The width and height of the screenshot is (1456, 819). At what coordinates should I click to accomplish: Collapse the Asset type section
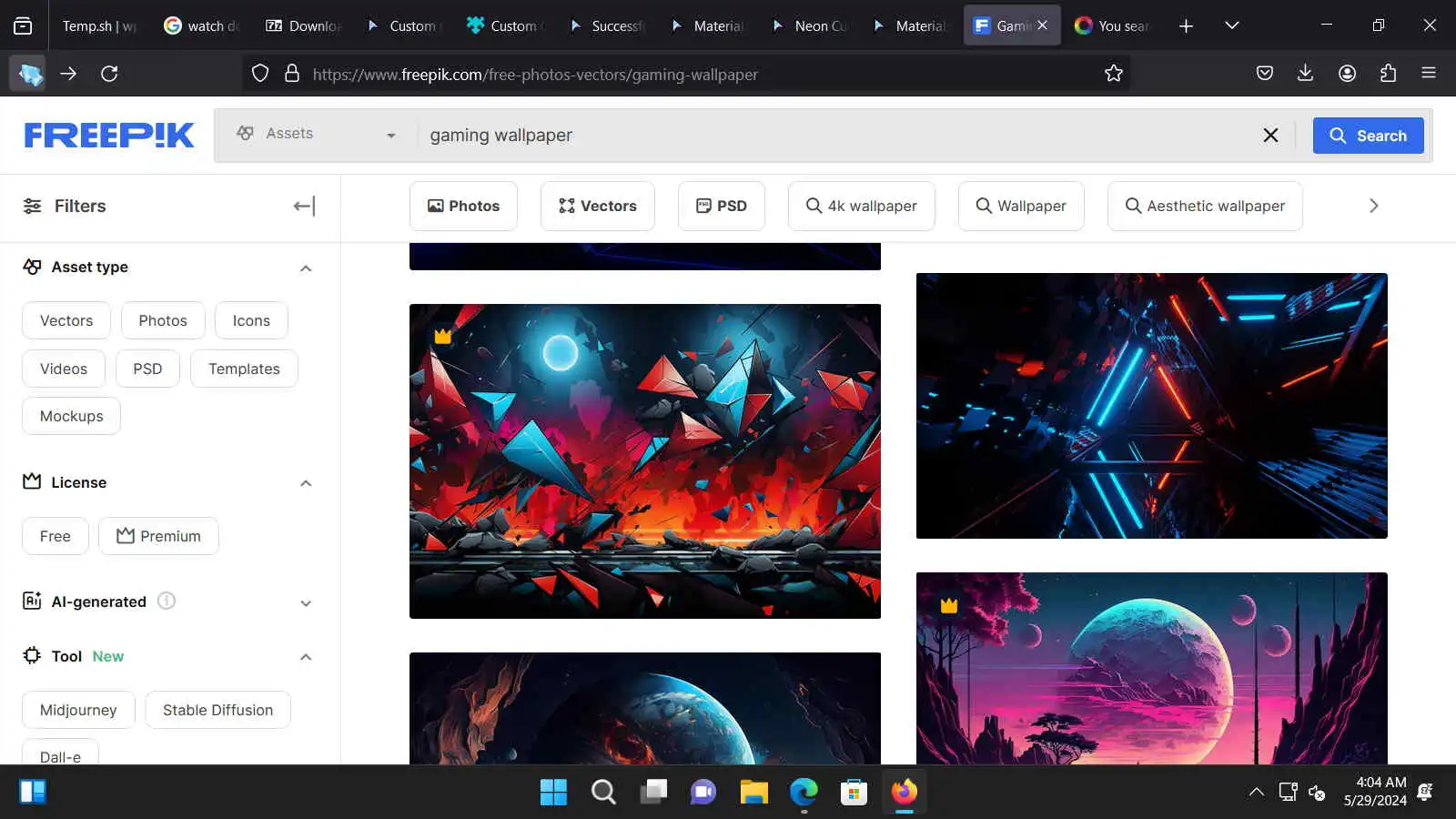306,268
